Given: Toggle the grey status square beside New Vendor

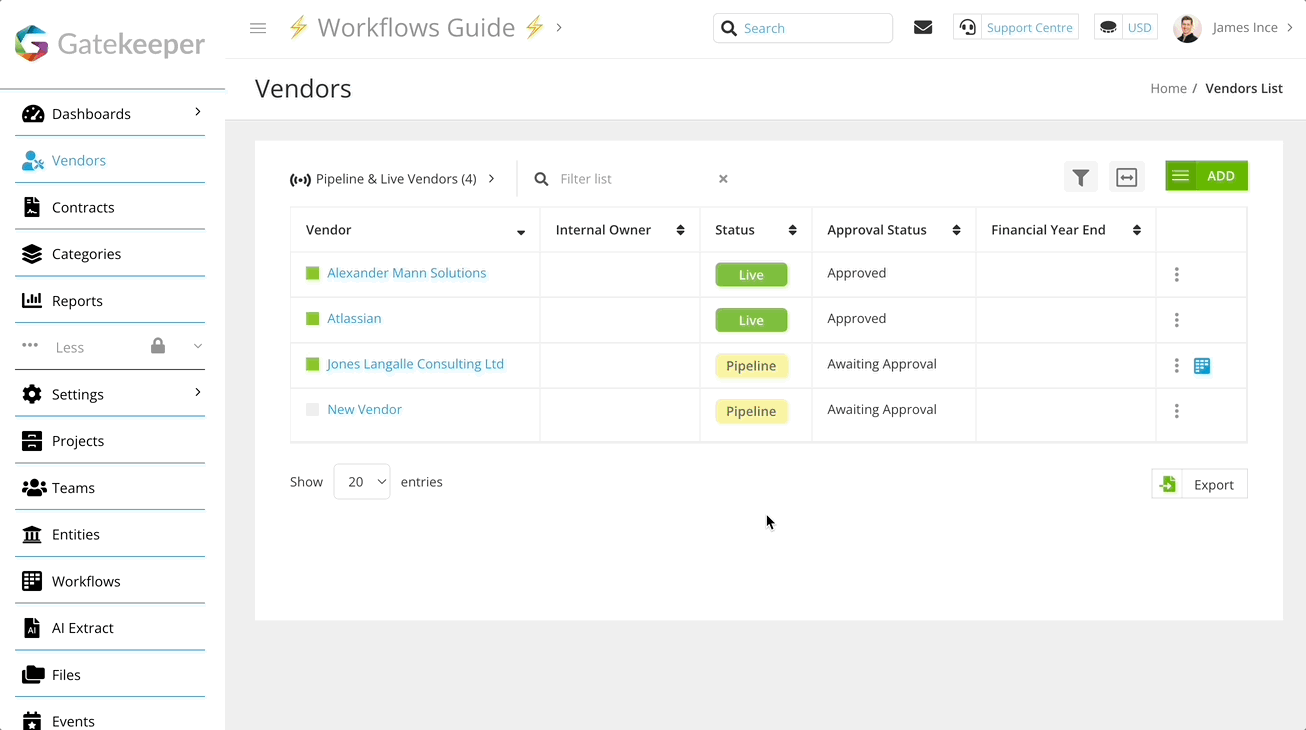Looking at the screenshot, I should (x=312, y=410).
